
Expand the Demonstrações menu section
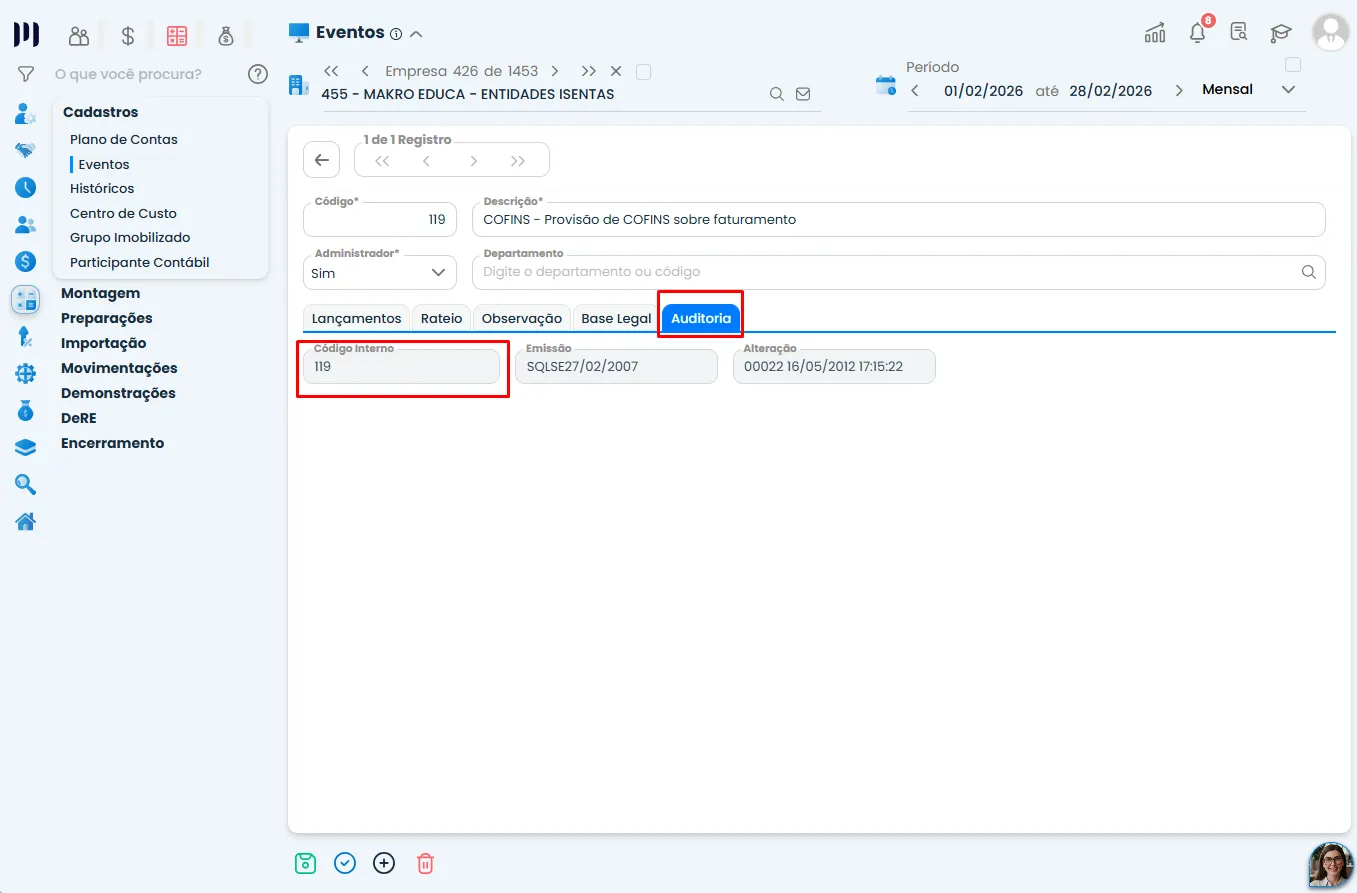[118, 393]
